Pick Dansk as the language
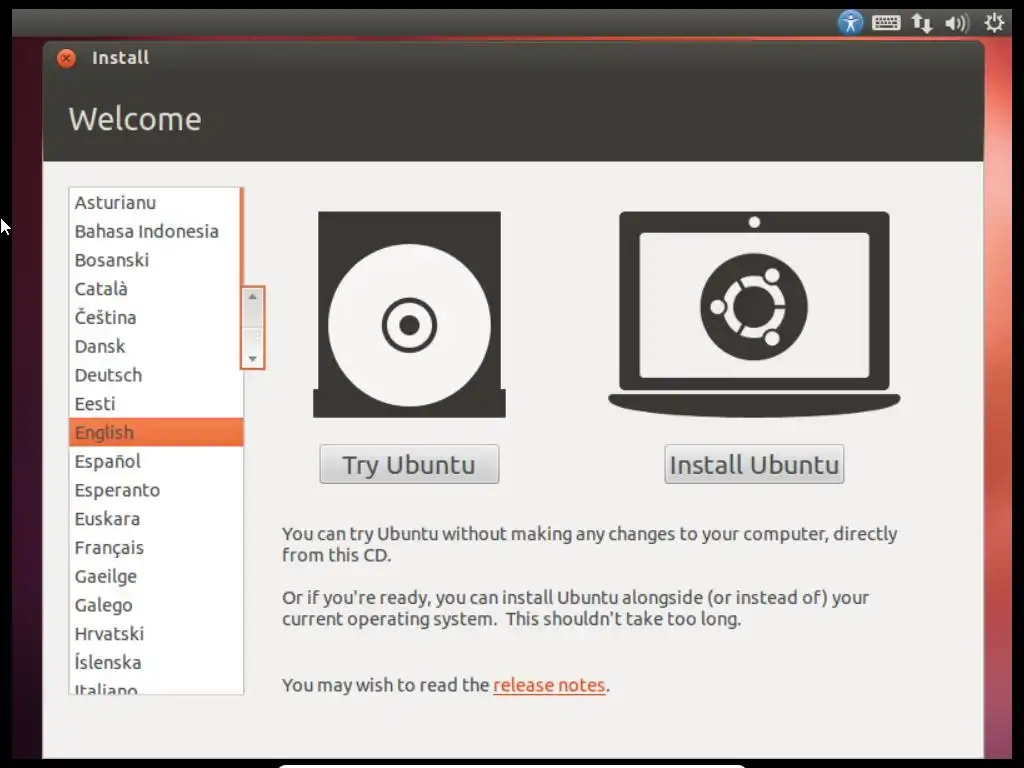Screen dimensions: 1024x768 156,346
